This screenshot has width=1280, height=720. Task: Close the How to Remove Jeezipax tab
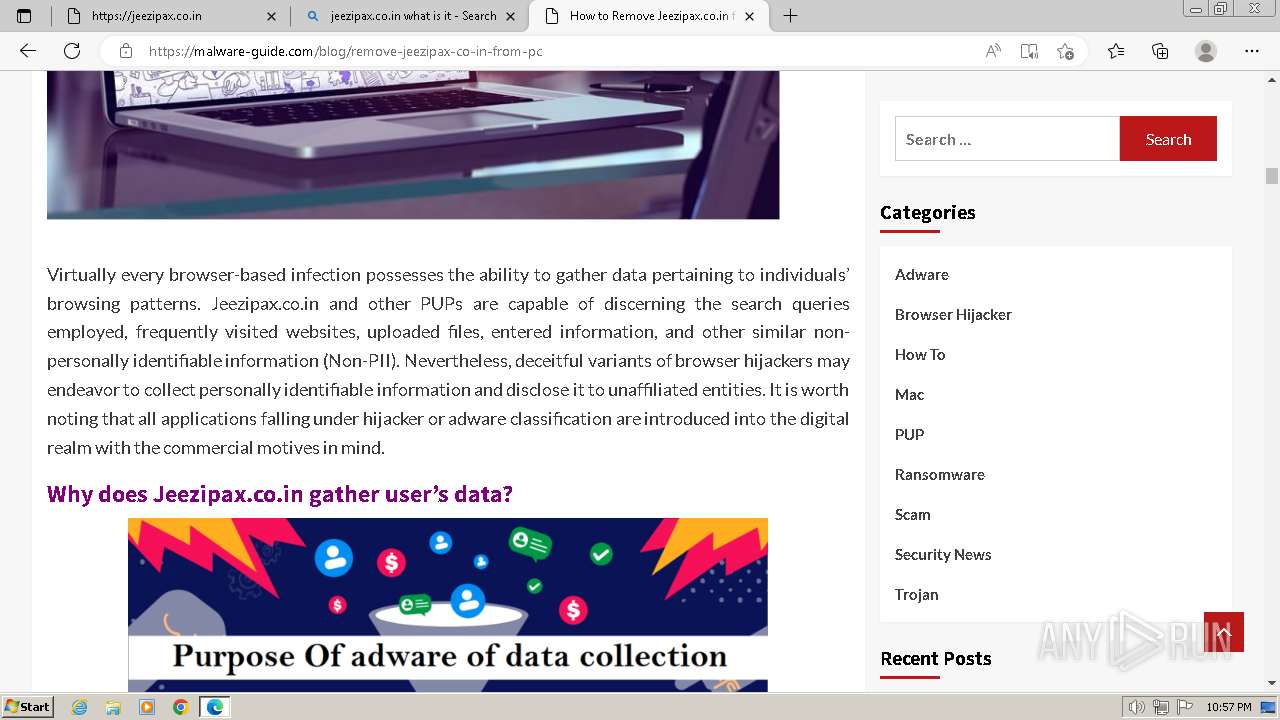click(x=749, y=16)
